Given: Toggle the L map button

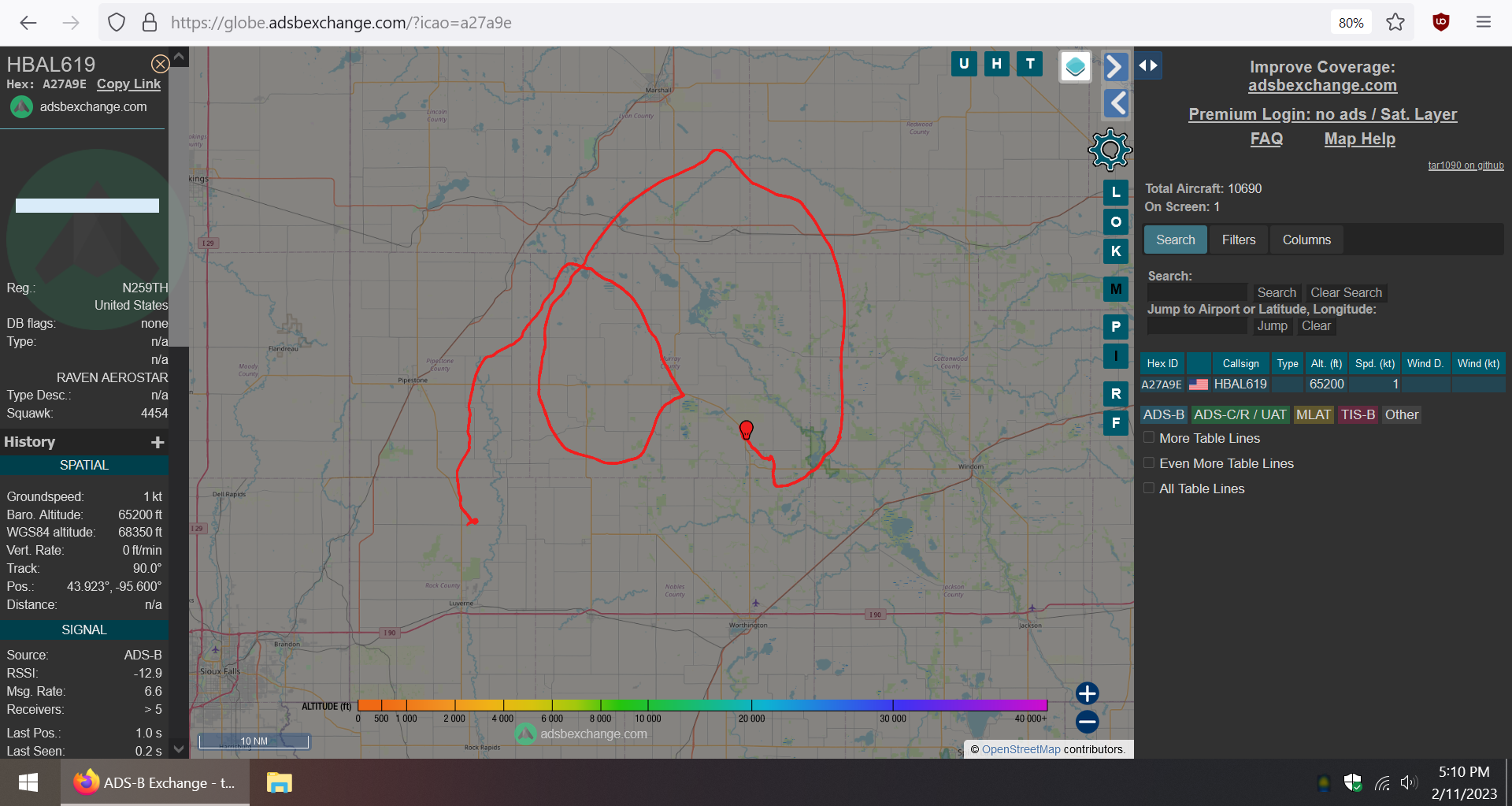Looking at the screenshot, I should [x=1116, y=192].
